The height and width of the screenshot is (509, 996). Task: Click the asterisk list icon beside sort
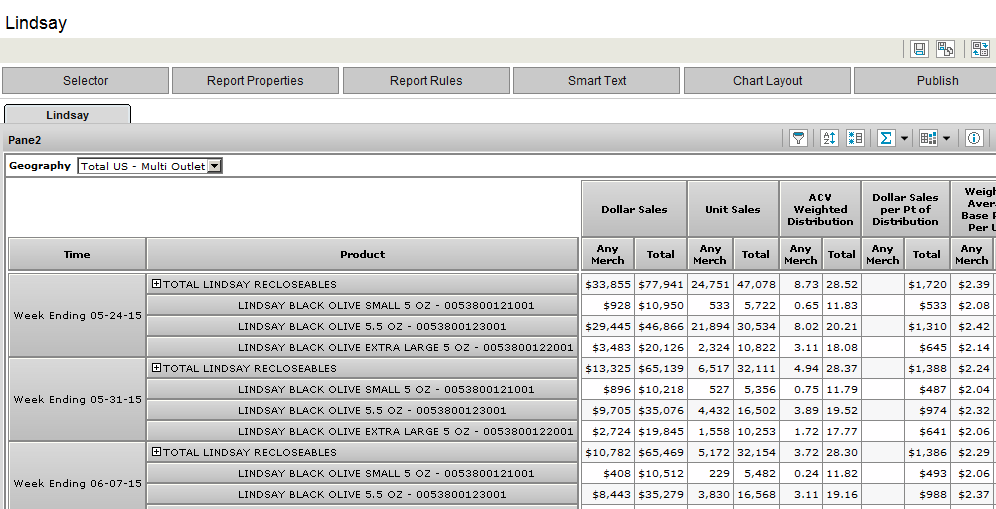pos(855,139)
